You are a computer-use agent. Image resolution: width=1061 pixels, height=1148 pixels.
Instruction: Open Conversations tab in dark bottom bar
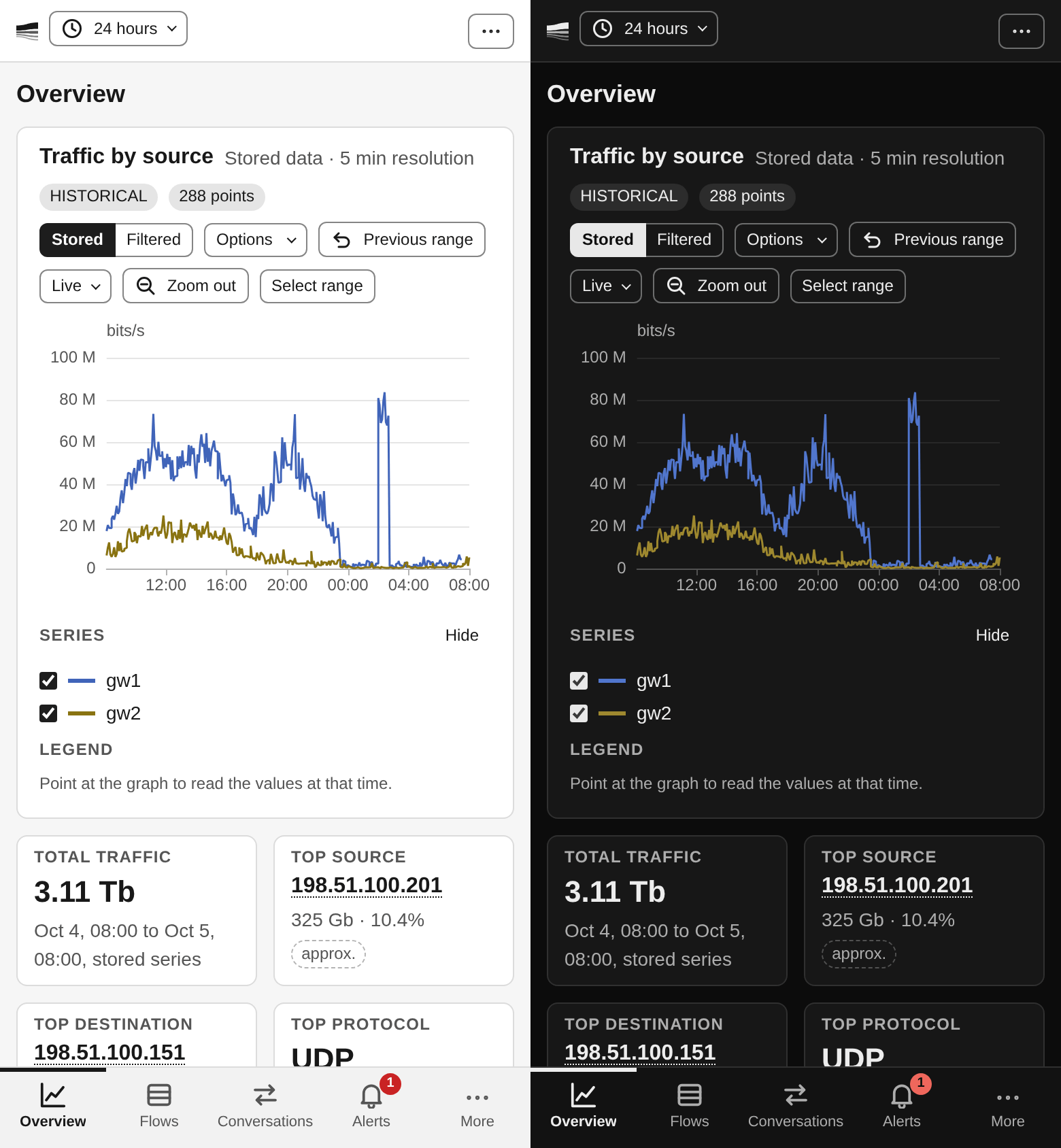coord(796,1106)
